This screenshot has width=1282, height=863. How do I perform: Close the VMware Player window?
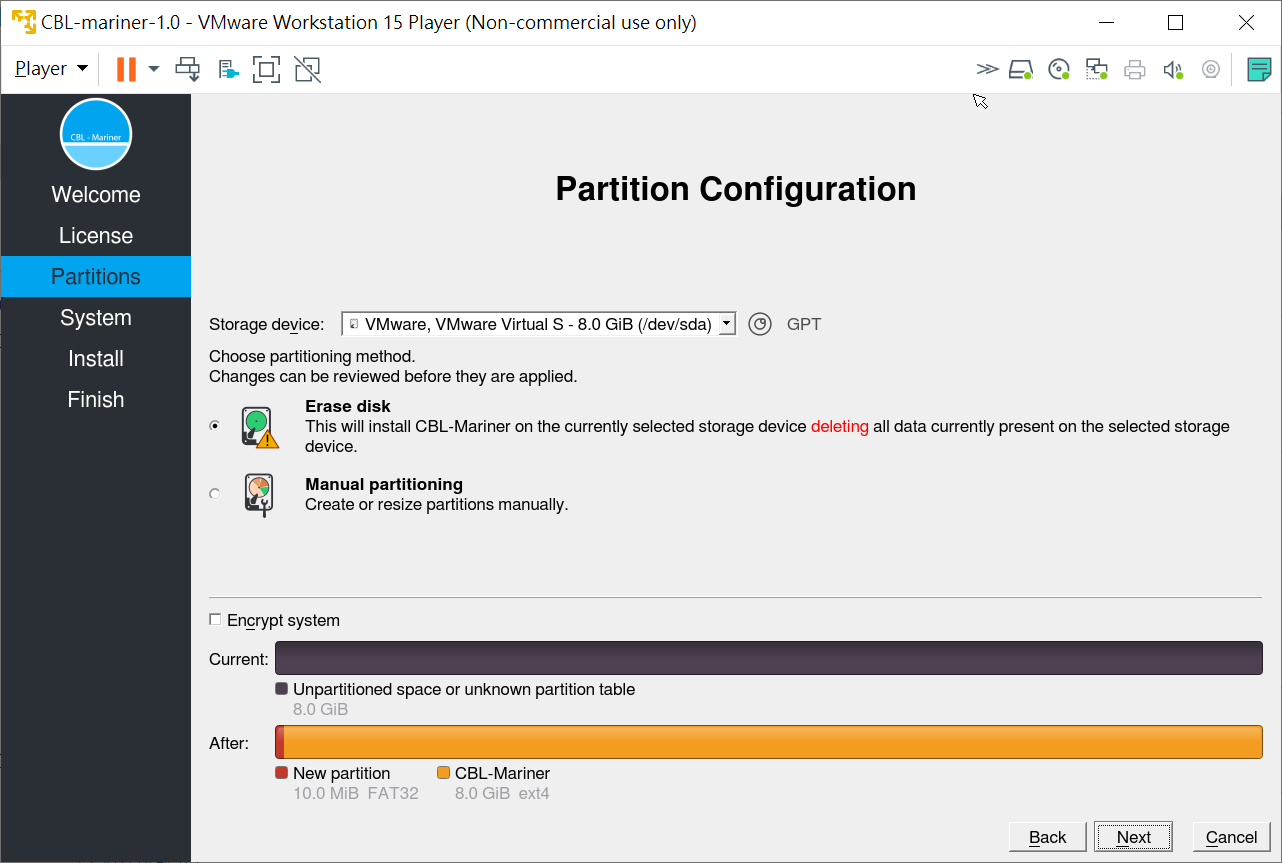1246,22
